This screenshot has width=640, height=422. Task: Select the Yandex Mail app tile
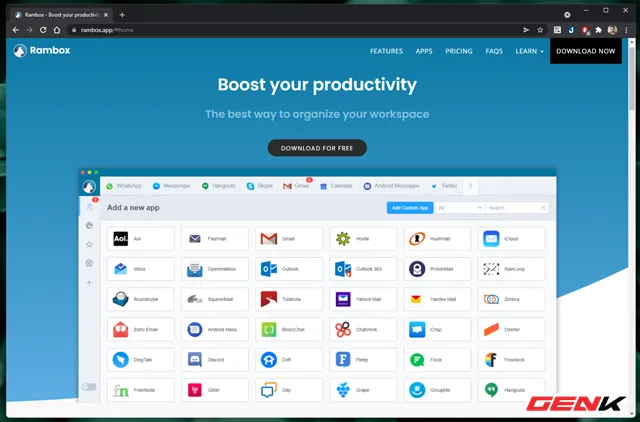pos(437,299)
